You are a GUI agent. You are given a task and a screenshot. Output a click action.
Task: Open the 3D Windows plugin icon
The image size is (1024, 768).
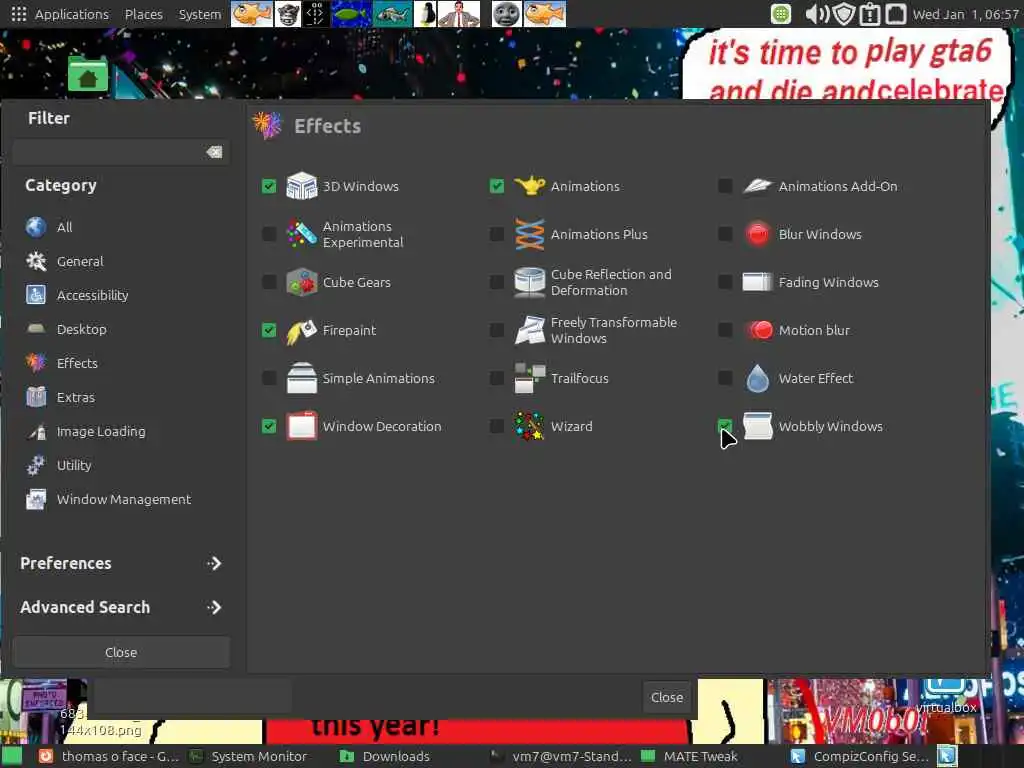tap(302, 186)
